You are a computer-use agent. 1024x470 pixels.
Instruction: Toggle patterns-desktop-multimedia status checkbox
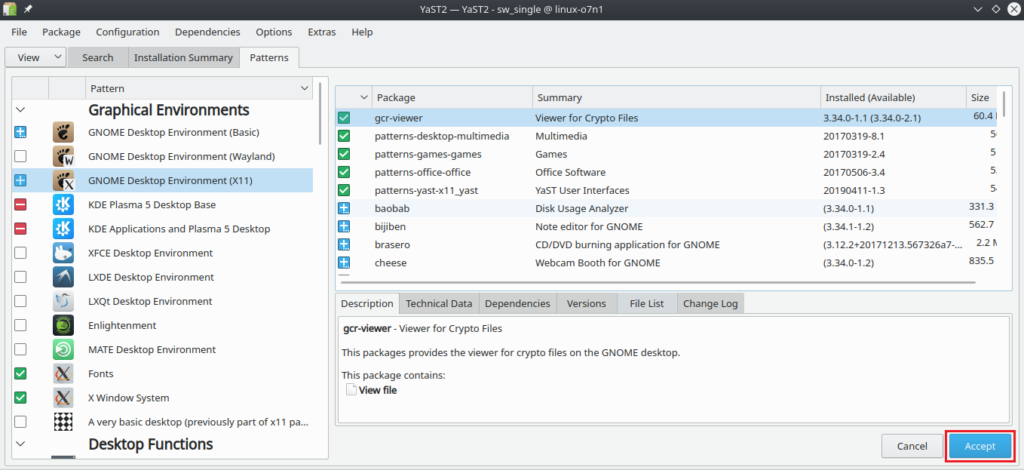pyautogui.click(x=344, y=136)
